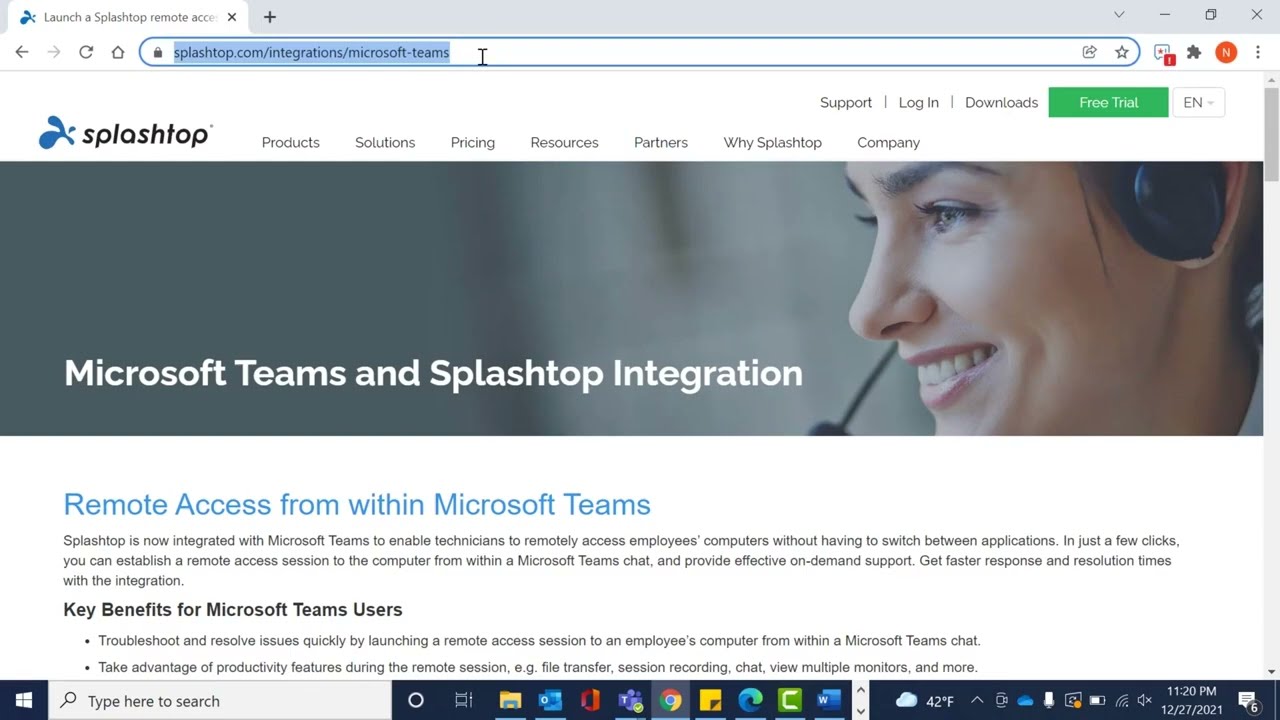Bookmark this page with the star
The width and height of the screenshot is (1280, 720).
(x=1122, y=52)
